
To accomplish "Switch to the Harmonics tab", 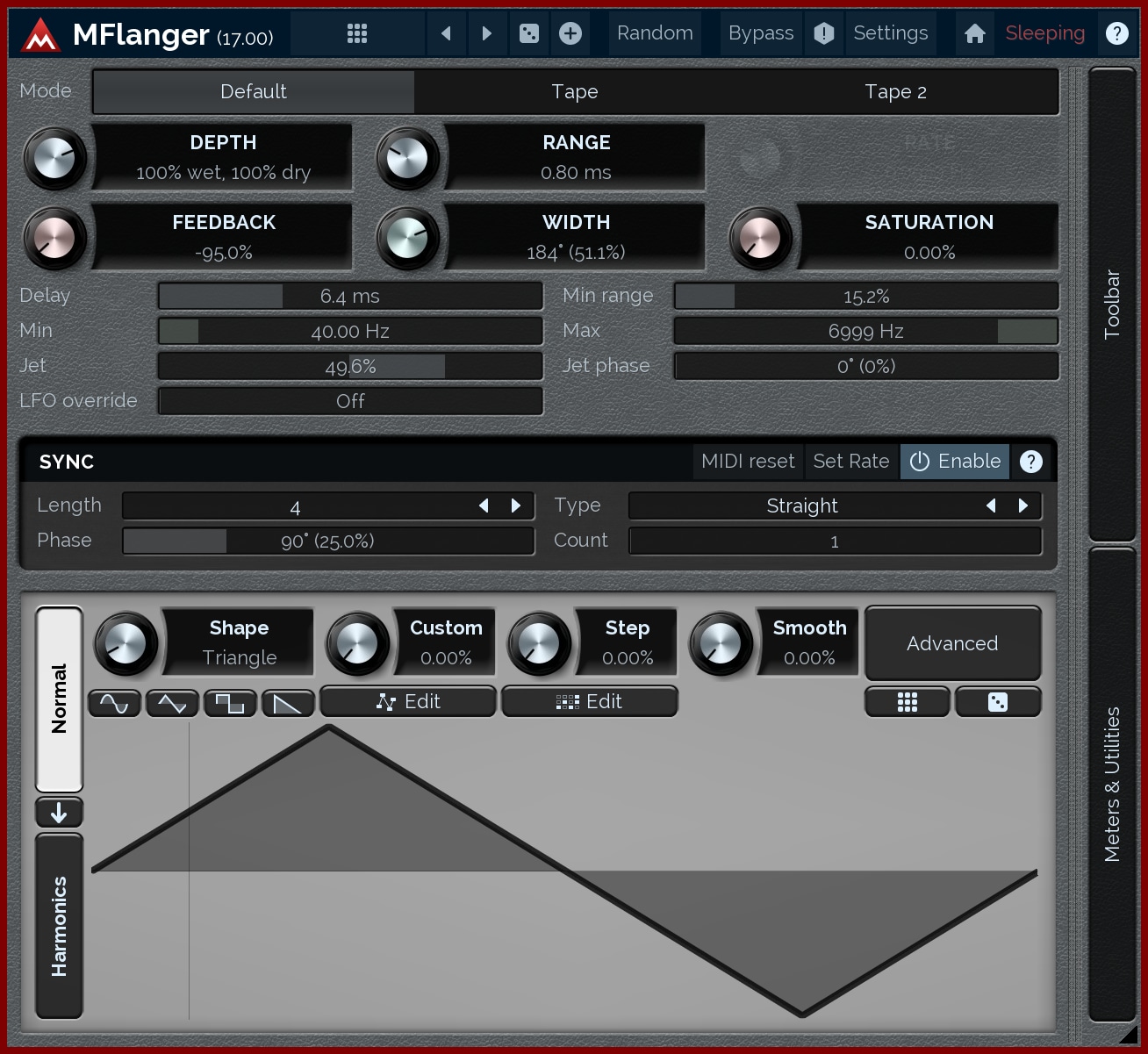I will 59,925.
